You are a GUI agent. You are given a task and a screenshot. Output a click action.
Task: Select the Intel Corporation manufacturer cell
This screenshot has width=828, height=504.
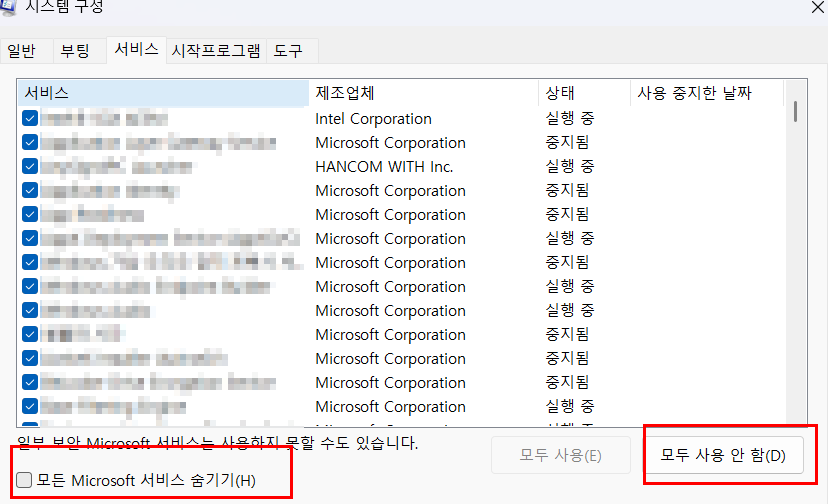[x=373, y=119]
